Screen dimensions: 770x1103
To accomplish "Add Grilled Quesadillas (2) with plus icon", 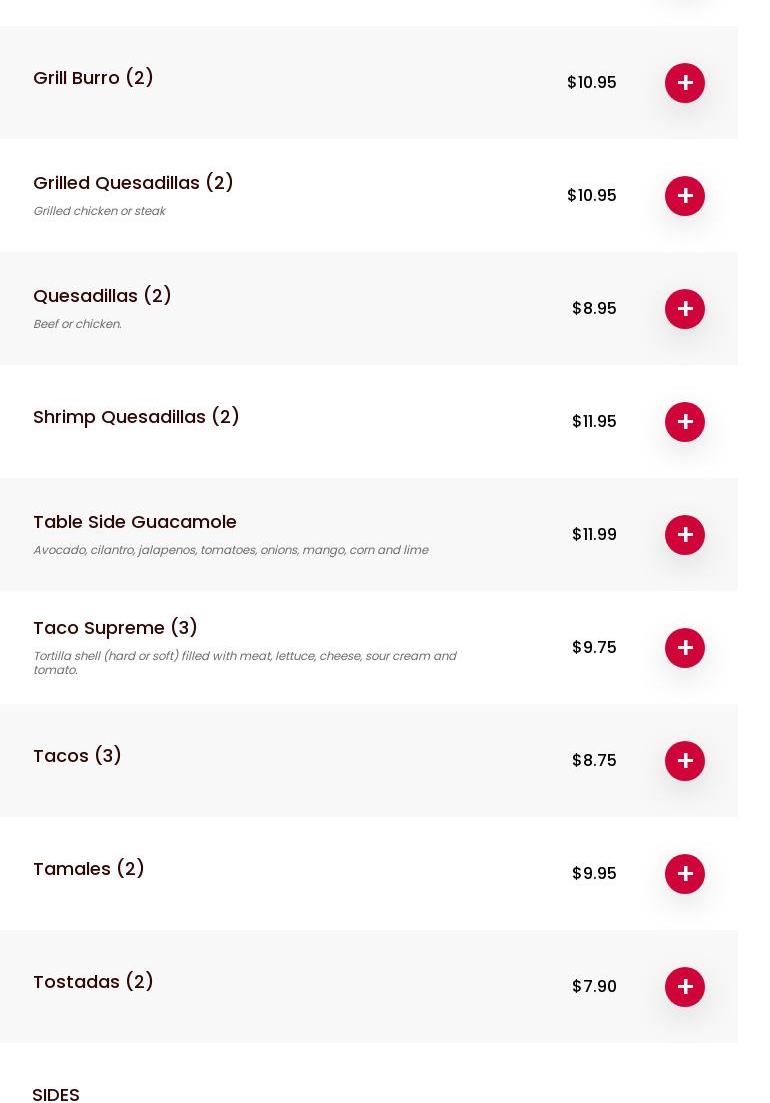I will (685, 196).
